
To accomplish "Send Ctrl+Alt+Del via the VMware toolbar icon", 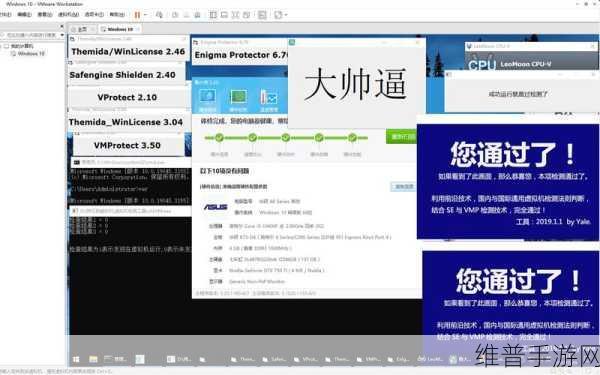I will pyautogui.click(x=159, y=15).
